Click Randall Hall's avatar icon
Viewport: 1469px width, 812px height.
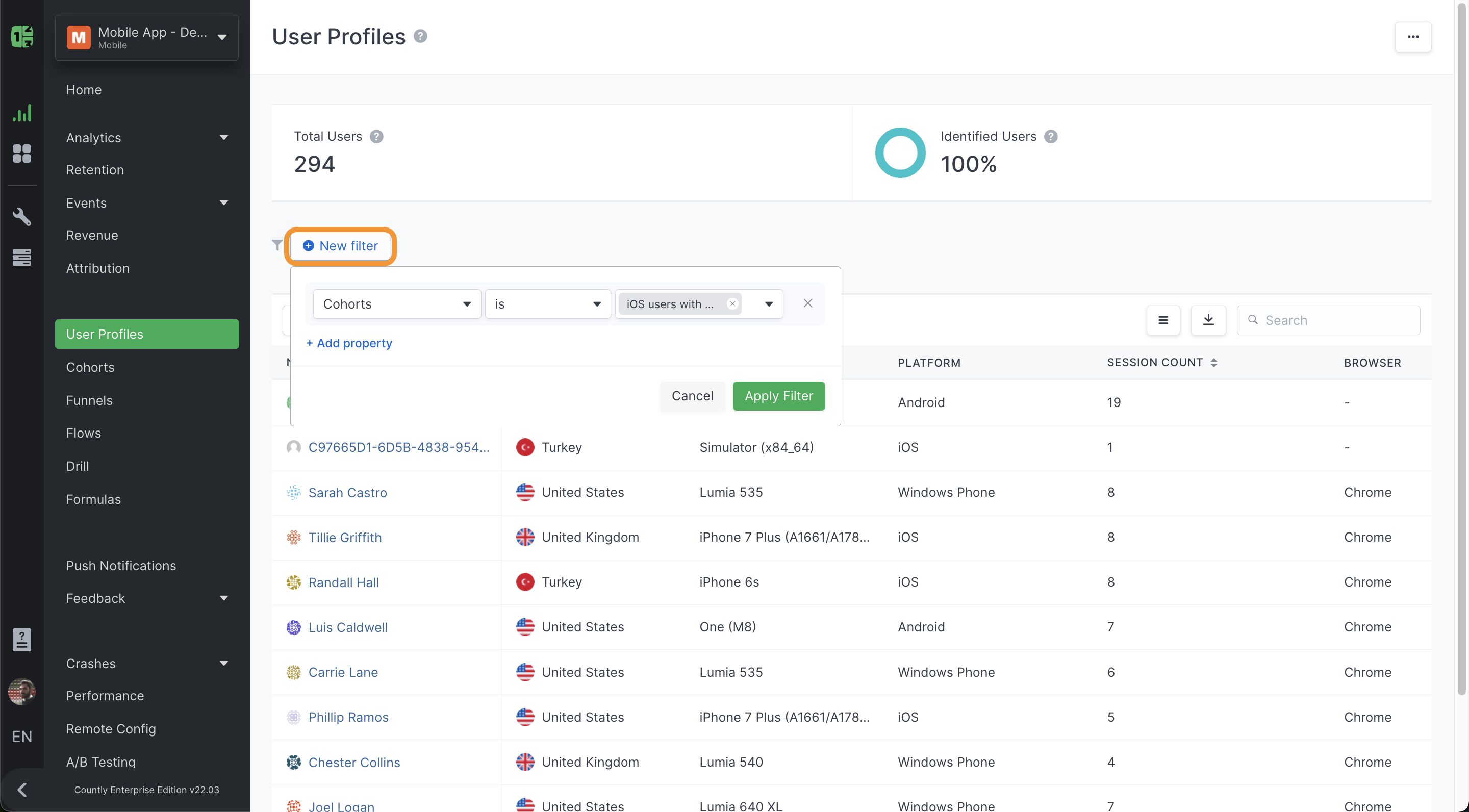click(x=294, y=582)
